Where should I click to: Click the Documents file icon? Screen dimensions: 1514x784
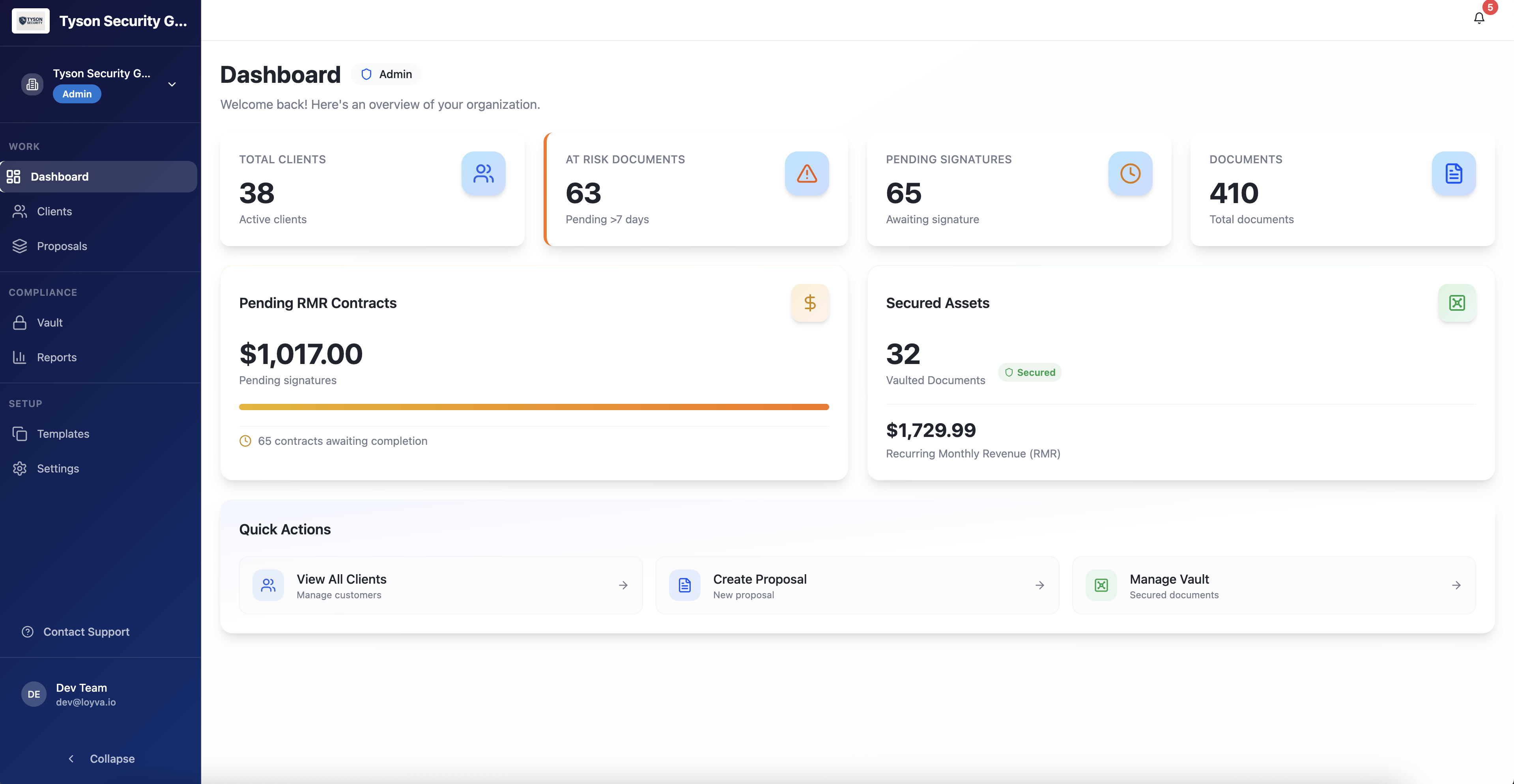1454,174
